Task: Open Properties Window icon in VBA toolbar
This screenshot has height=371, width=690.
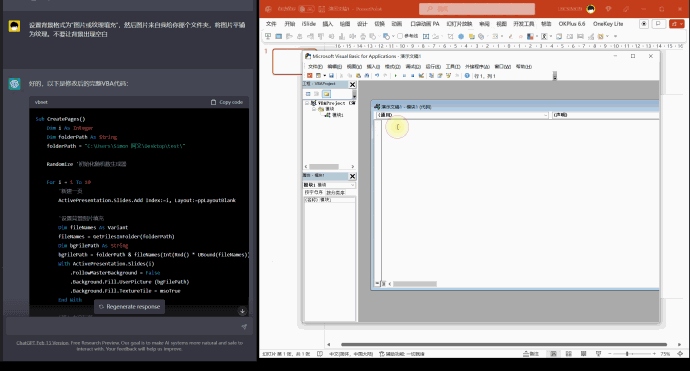Action: (440, 76)
